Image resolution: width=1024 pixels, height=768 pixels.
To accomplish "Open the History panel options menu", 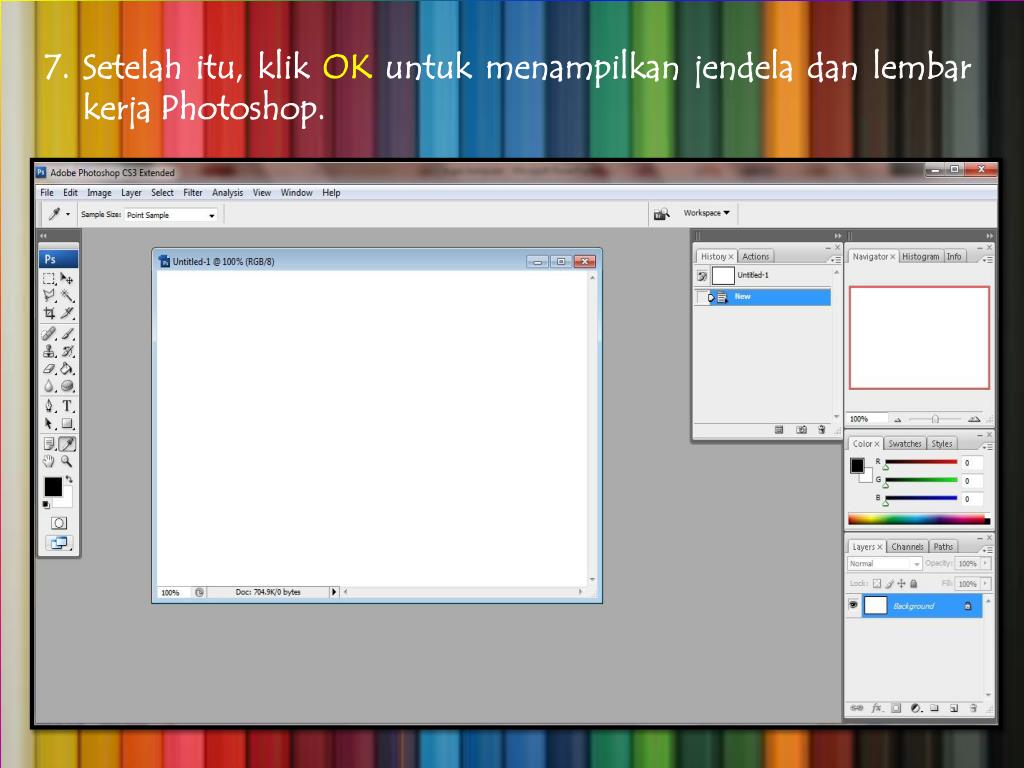I will click(x=835, y=259).
